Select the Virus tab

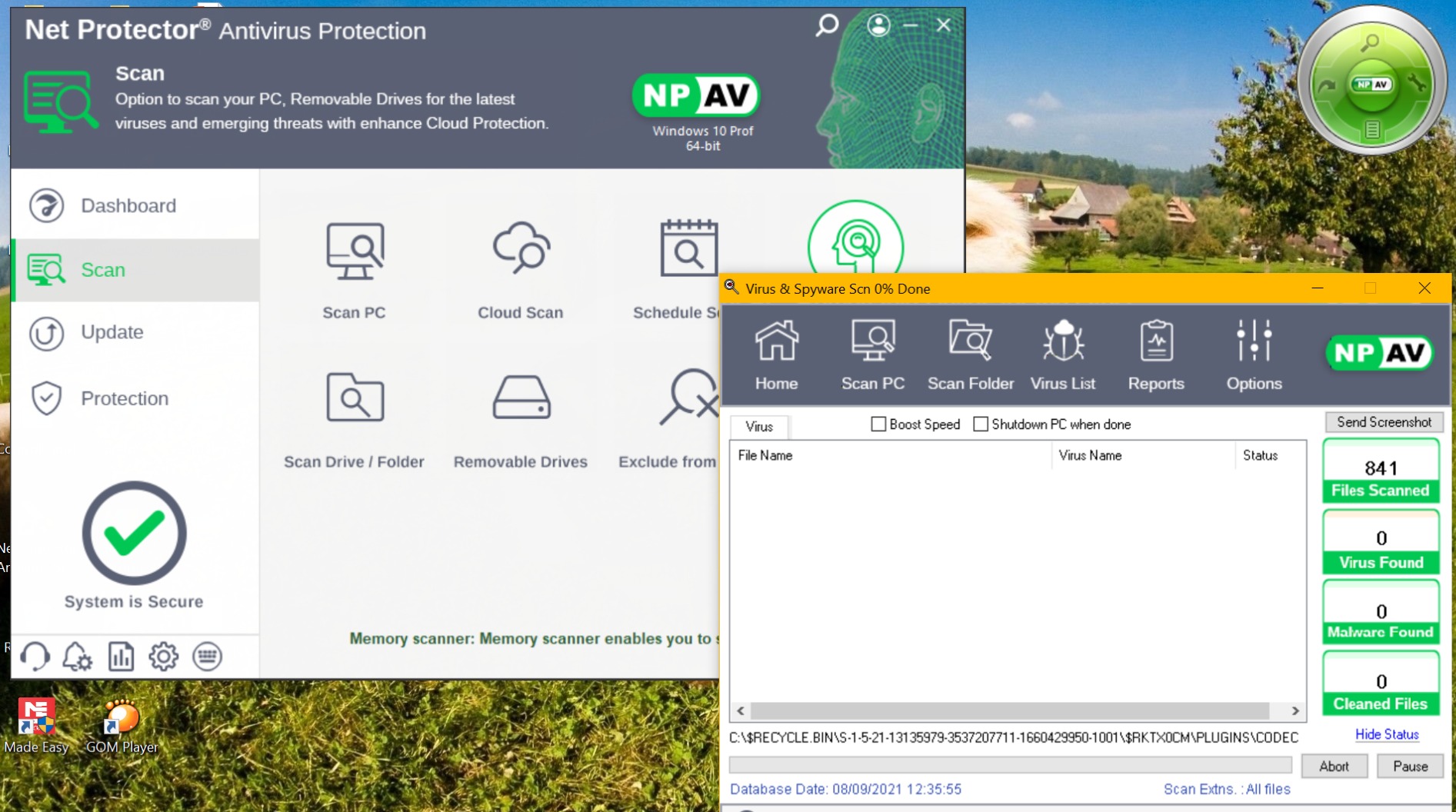(759, 427)
